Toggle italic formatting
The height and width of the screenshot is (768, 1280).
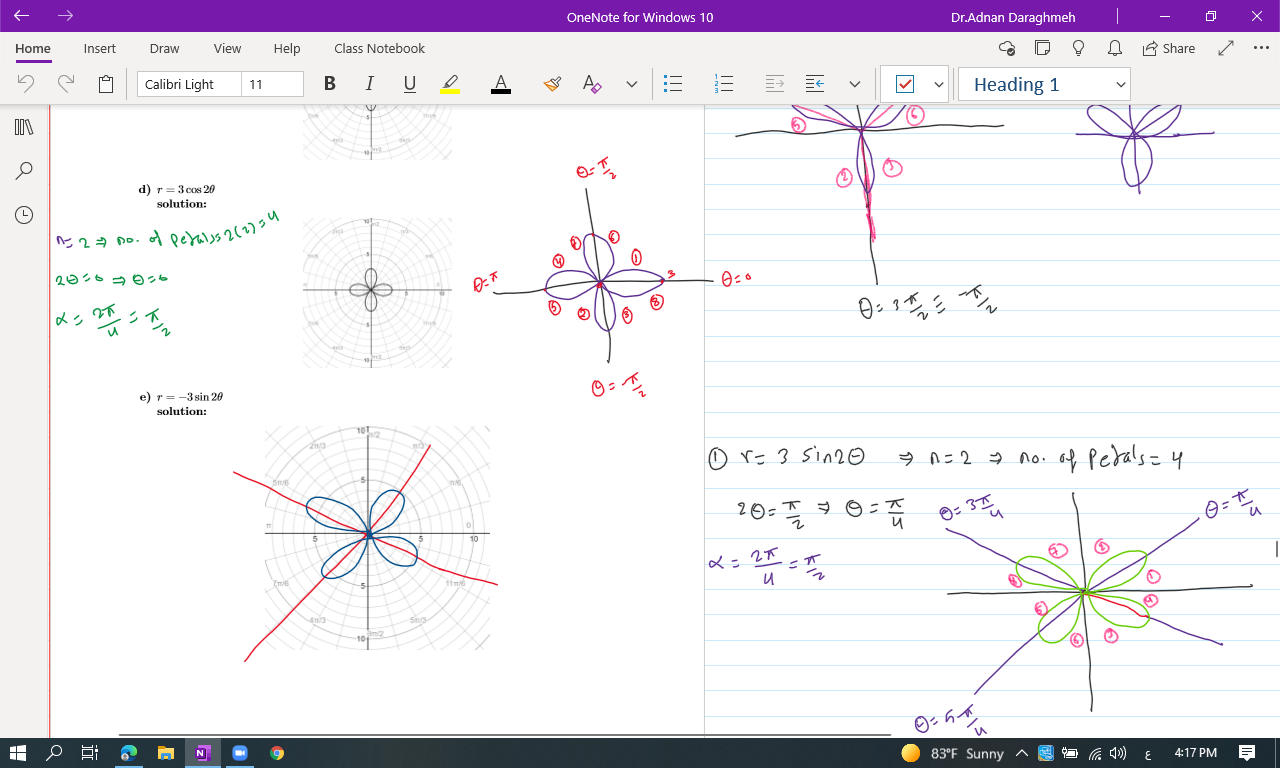370,84
